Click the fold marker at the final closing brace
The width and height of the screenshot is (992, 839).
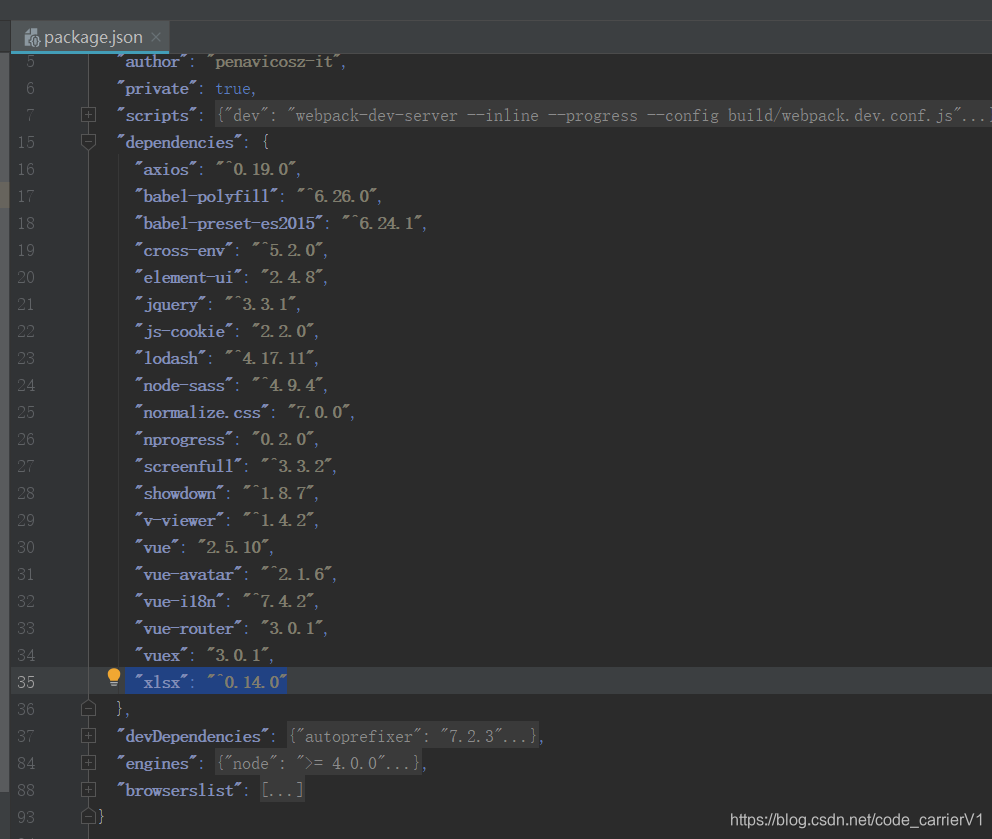click(x=89, y=816)
